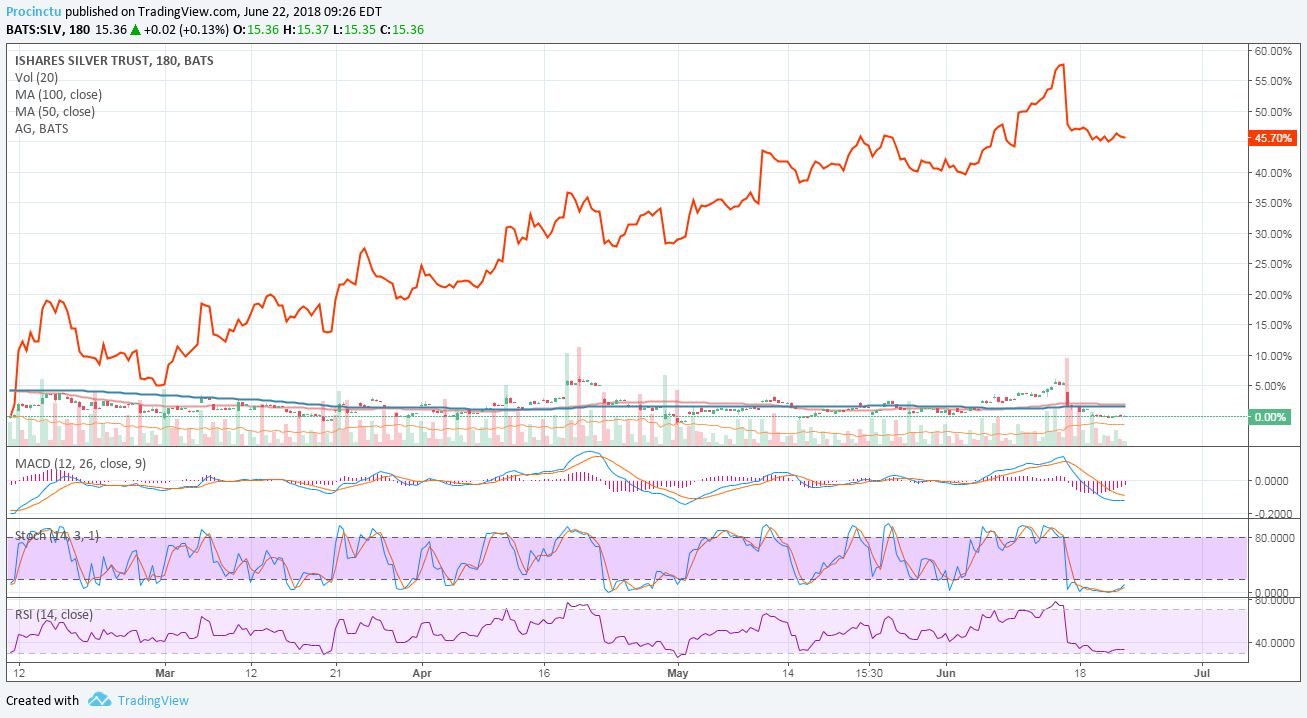Click the 10.00% price axis label
Viewport: 1307px width, 718px height.
(1275, 356)
